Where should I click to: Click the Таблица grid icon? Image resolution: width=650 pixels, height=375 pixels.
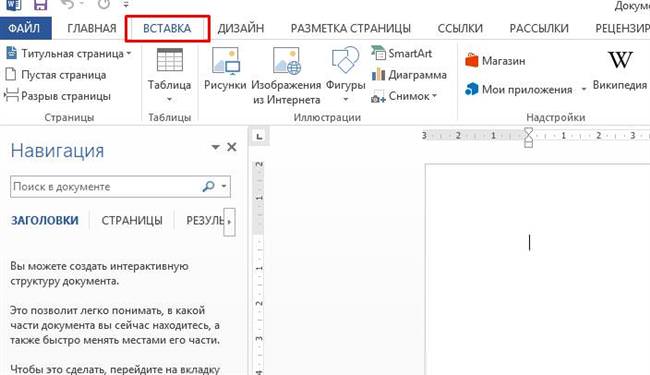click(170, 60)
